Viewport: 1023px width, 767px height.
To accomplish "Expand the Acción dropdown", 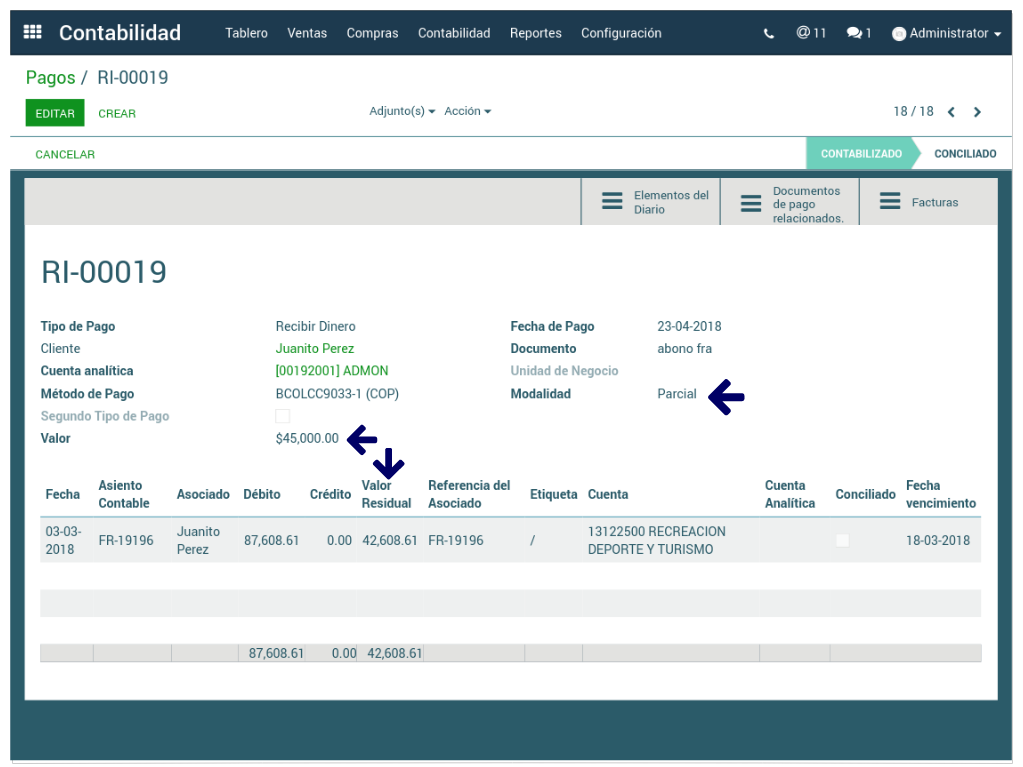I will (467, 111).
